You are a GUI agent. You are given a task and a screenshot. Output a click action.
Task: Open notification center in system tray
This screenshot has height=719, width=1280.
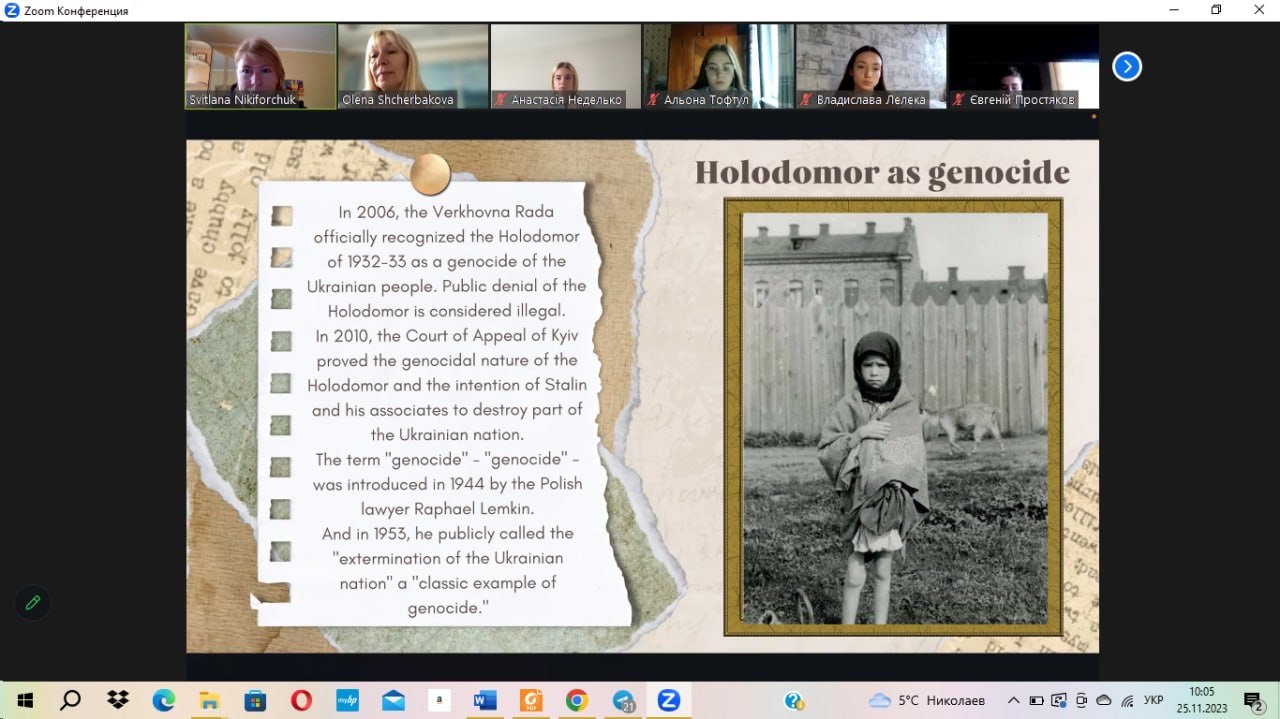coord(1253,700)
